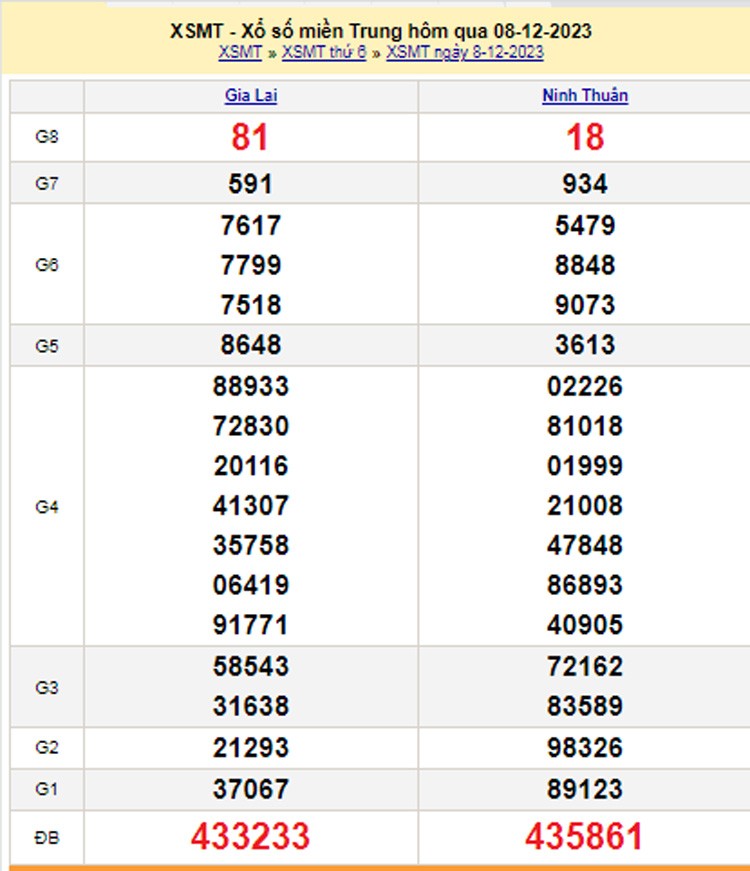
Task: Click the page title XSMT hôm qua 08-12-2023
Action: click(381, 31)
